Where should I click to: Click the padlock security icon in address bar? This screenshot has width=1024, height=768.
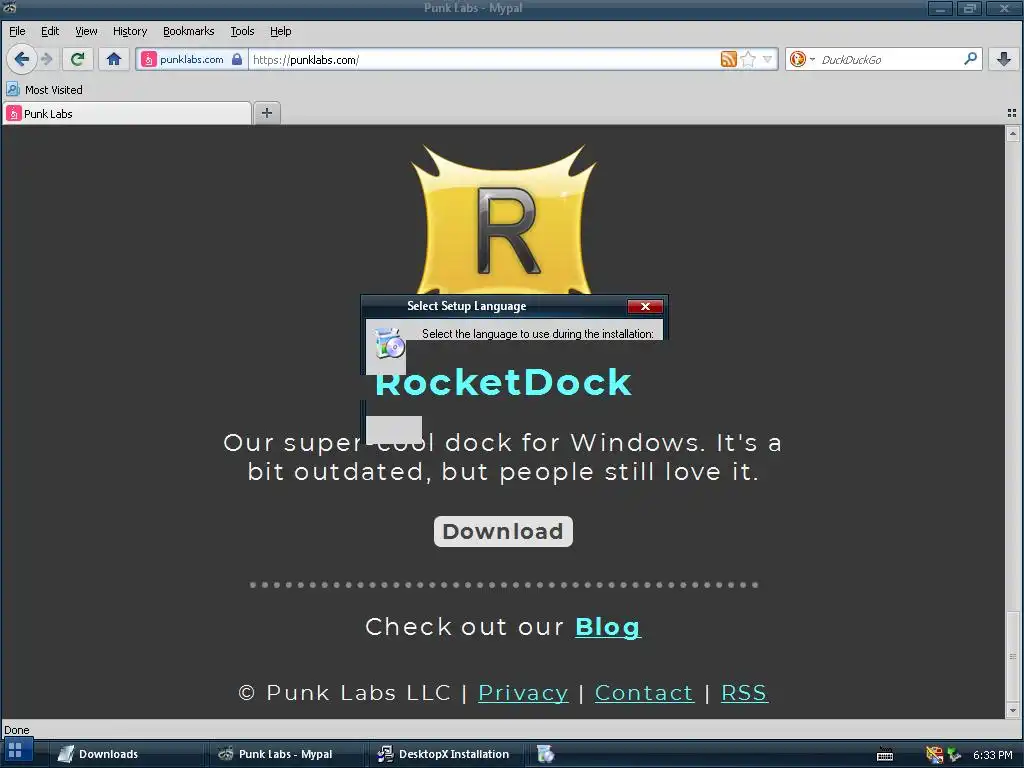point(237,59)
